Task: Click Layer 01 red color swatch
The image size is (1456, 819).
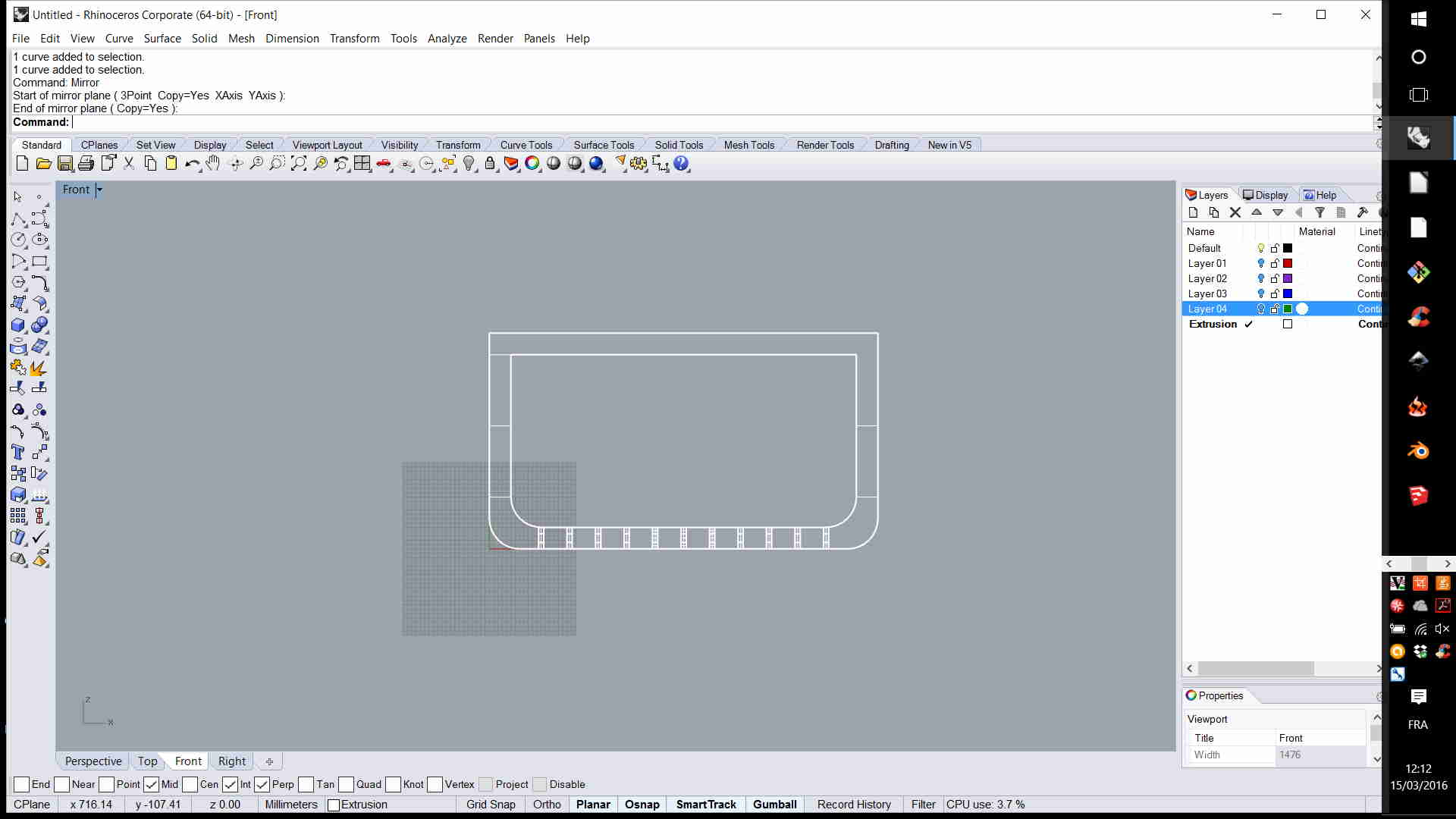Action: click(x=1288, y=263)
